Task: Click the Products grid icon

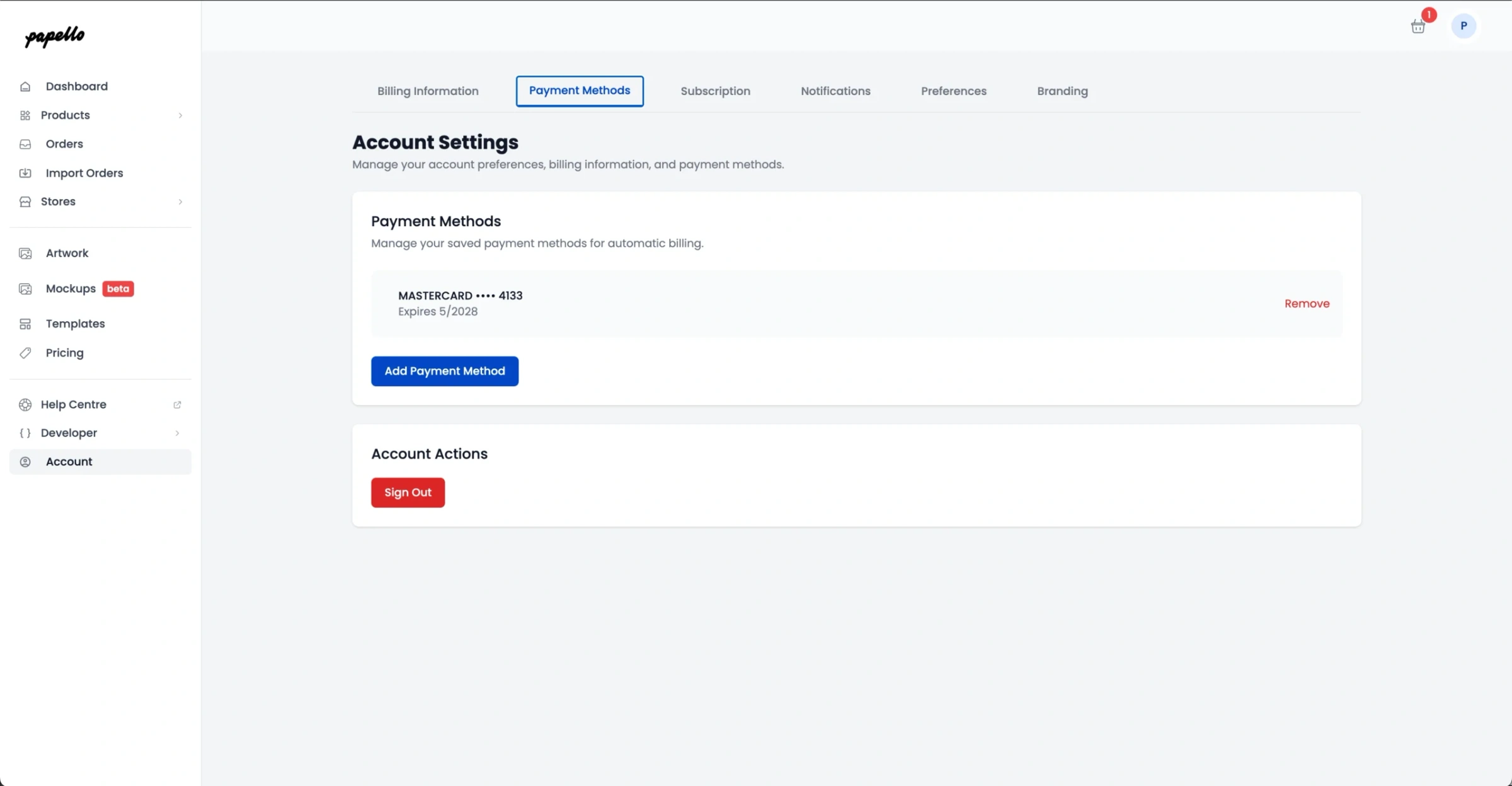Action: [x=25, y=115]
